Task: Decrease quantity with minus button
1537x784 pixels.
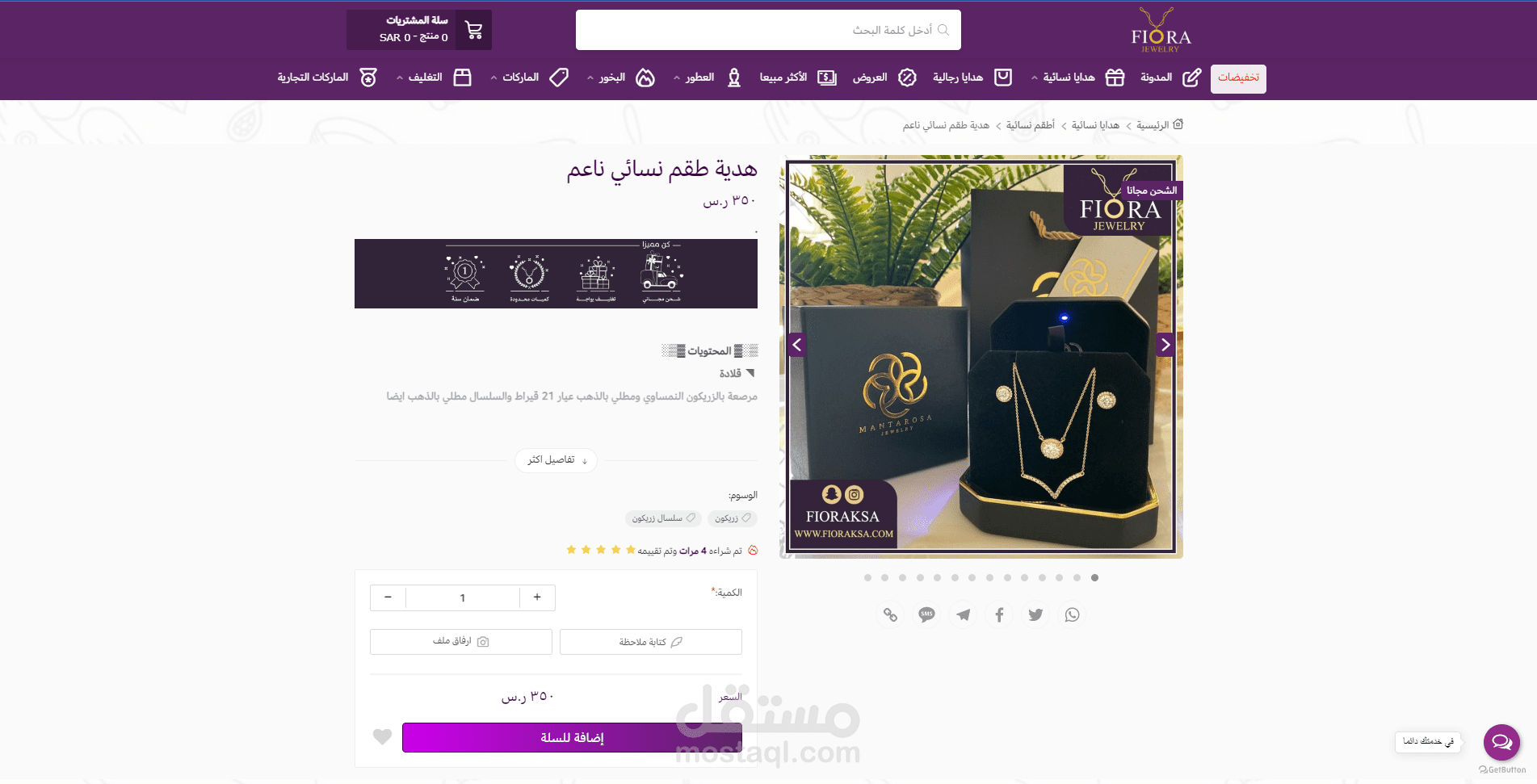Action: tap(388, 597)
